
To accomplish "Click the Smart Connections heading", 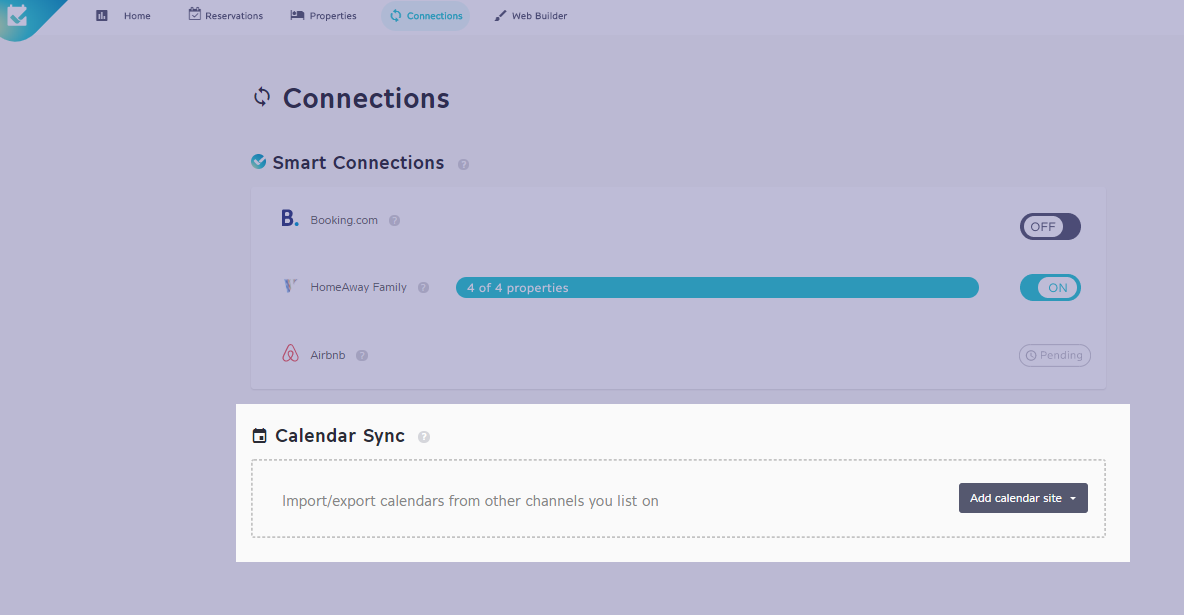I will click(x=358, y=162).
